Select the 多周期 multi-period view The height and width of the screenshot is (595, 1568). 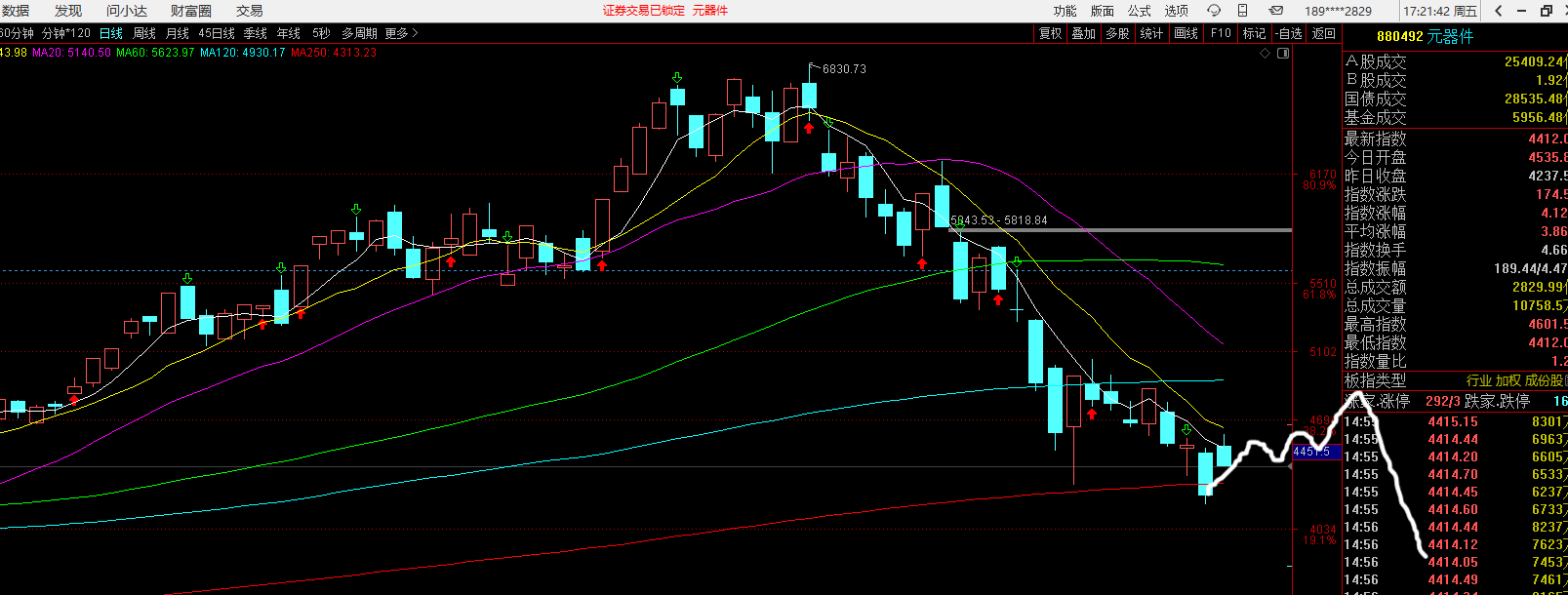click(x=359, y=33)
